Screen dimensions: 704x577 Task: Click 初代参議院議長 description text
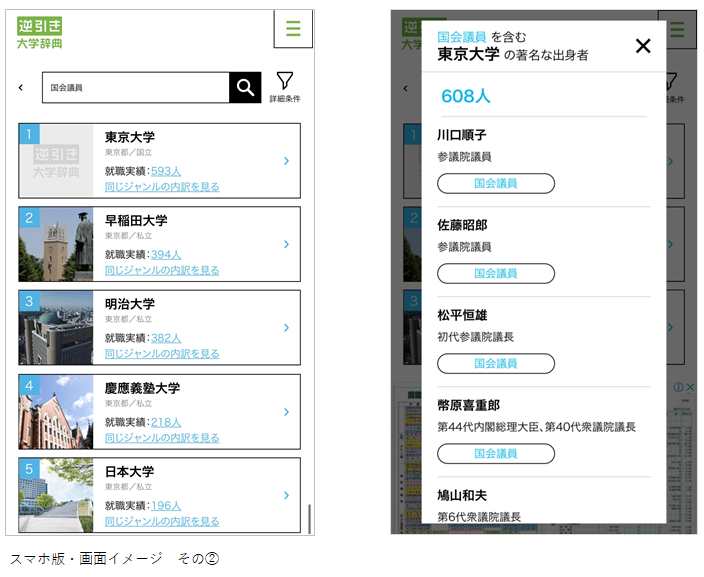click(475, 337)
